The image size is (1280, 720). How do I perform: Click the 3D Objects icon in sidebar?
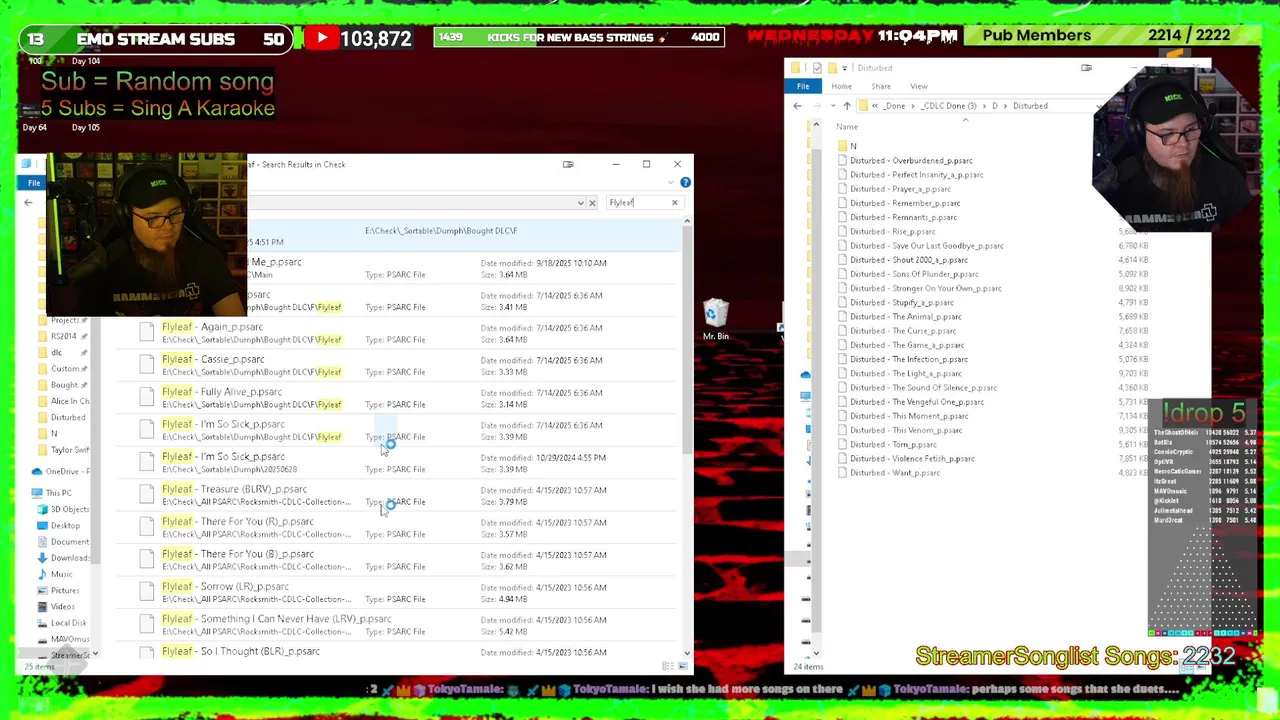(42, 509)
